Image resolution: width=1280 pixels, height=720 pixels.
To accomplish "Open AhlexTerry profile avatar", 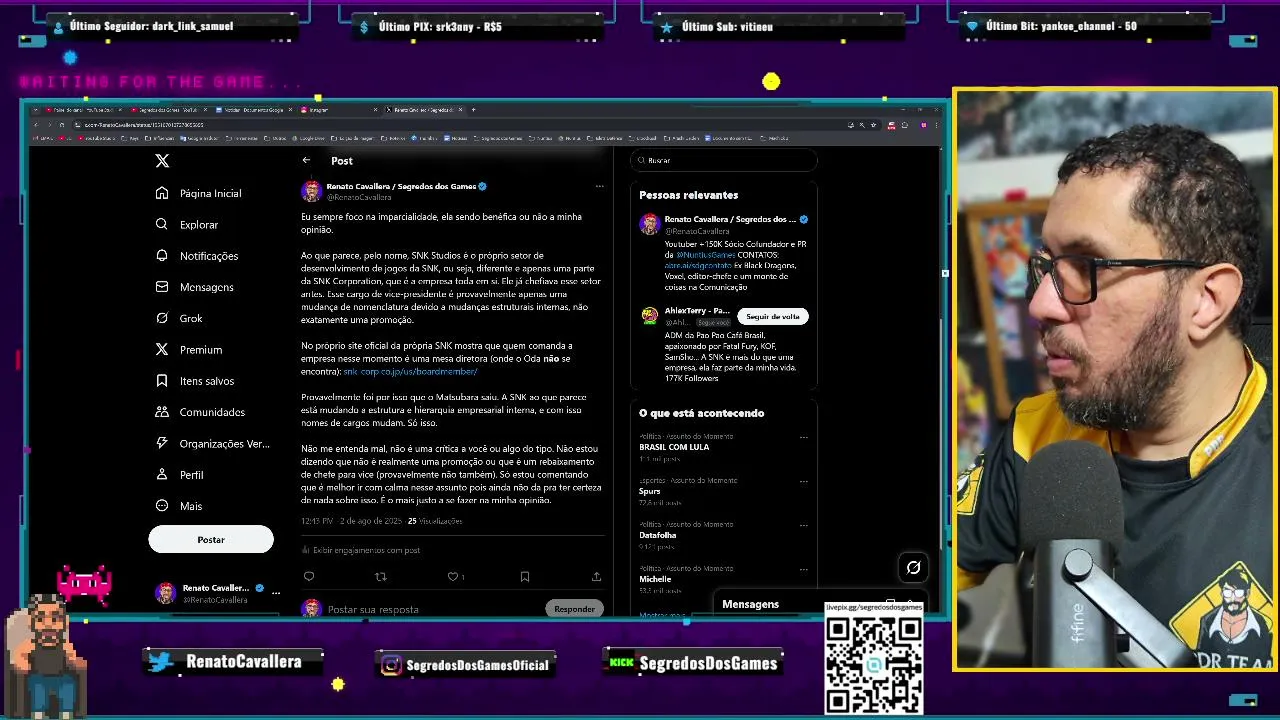I will (x=650, y=315).
